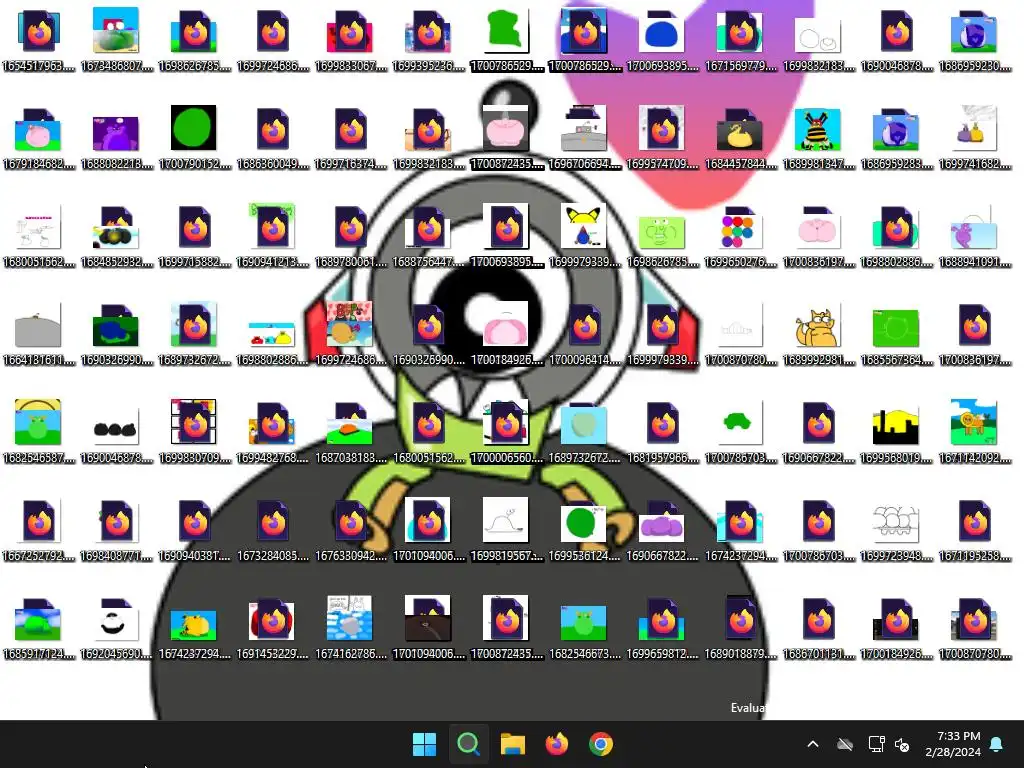Select striped bee file 1689981347
The height and width of the screenshot is (768, 1024).
click(x=819, y=138)
